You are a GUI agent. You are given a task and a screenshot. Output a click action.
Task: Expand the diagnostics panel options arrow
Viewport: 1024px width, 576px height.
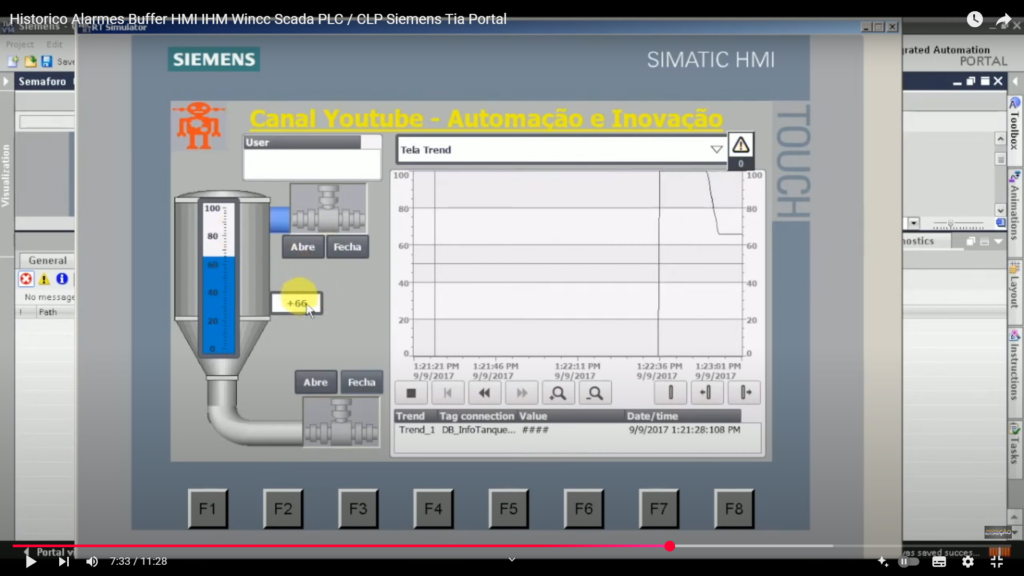(999, 242)
